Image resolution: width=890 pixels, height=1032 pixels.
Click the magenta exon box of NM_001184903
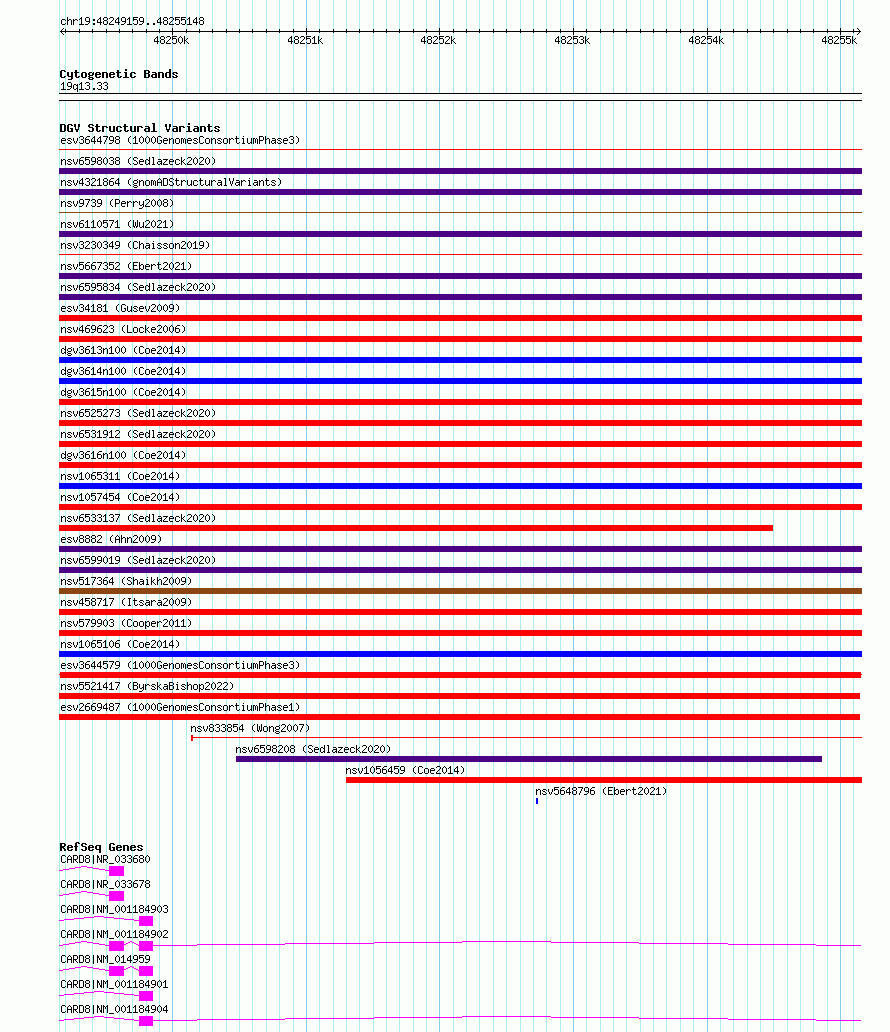pos(146,921)
